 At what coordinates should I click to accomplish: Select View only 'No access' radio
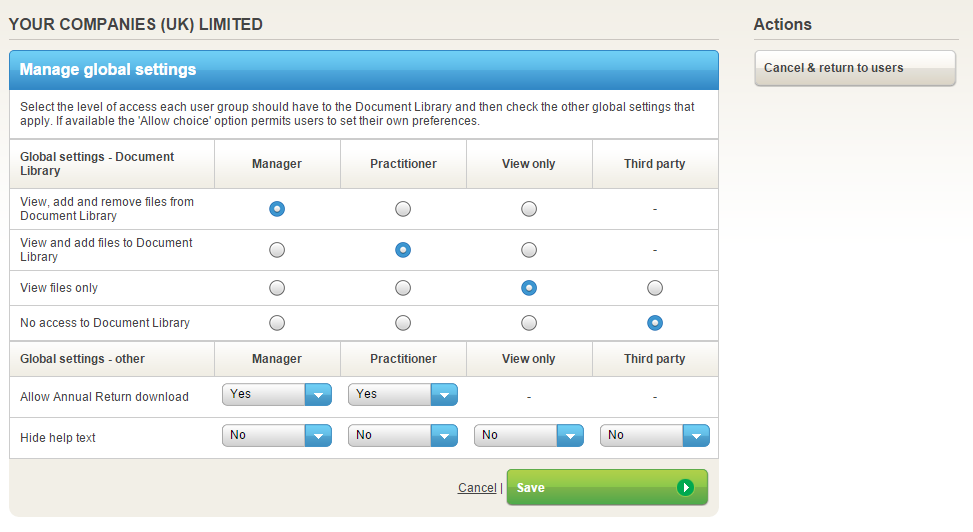click(x=529, y=323)
